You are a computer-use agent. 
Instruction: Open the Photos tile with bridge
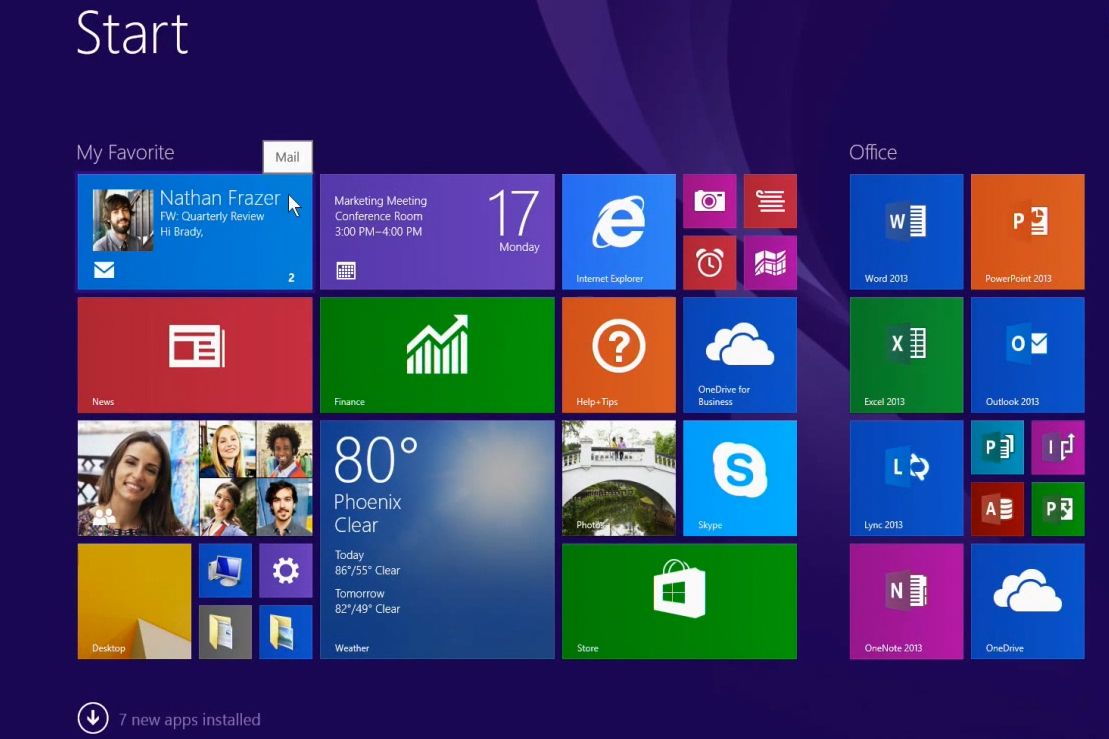[x=619, y=478]
